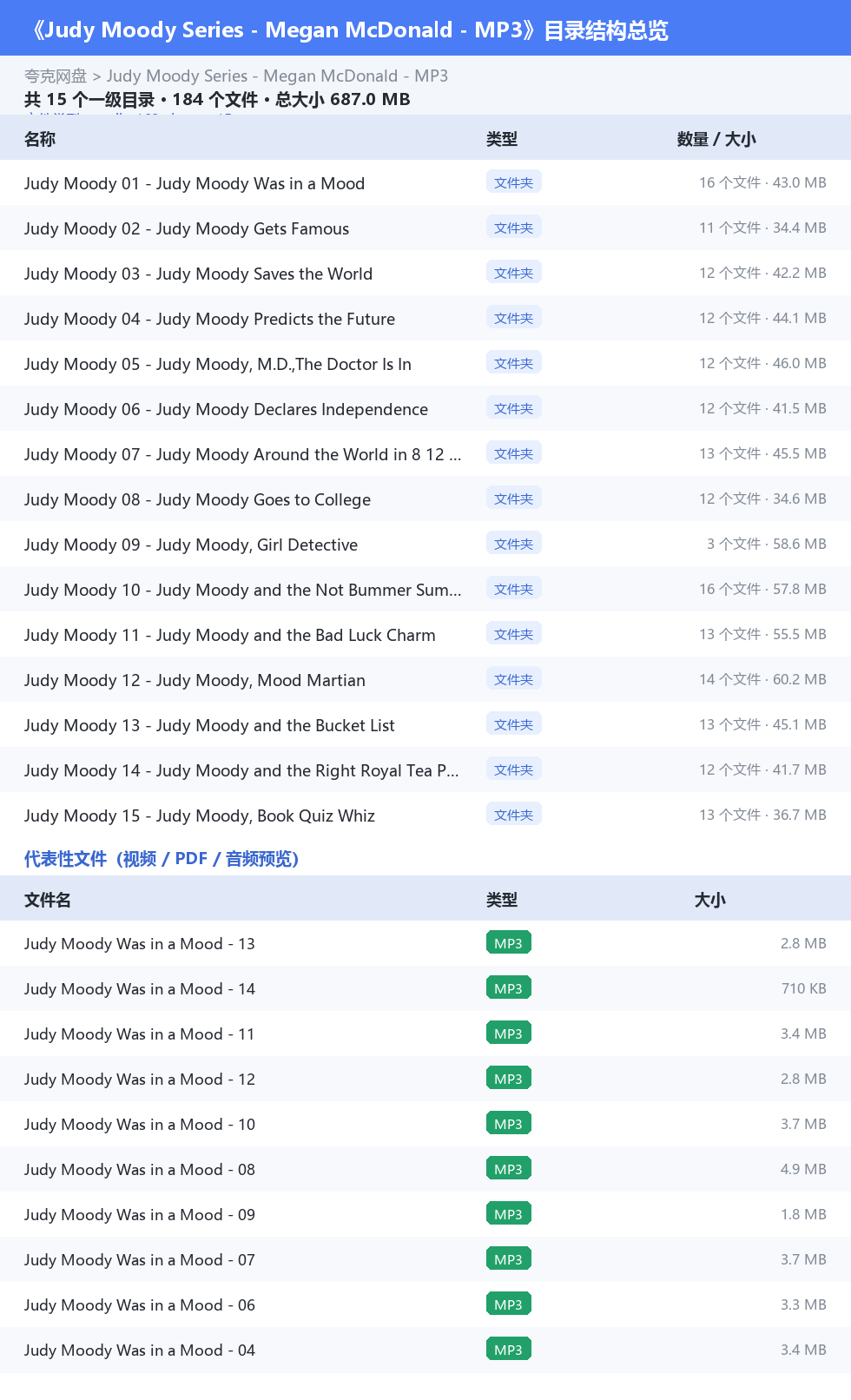851x1400 pixels.
Task: Select Judy Moody, Mood Martian folder
Action: coord(195,680)
